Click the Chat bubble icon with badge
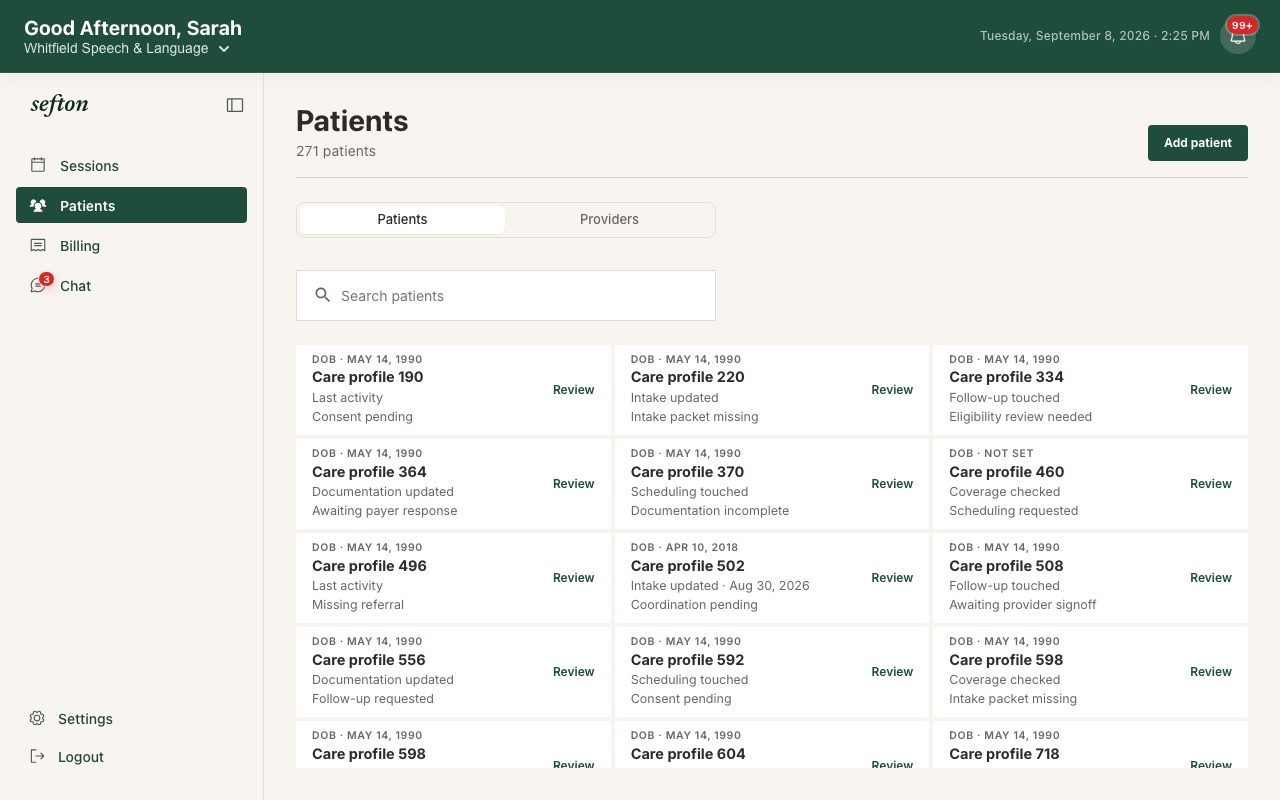This screenshot has width=1280, height=800. coord(38,286)
